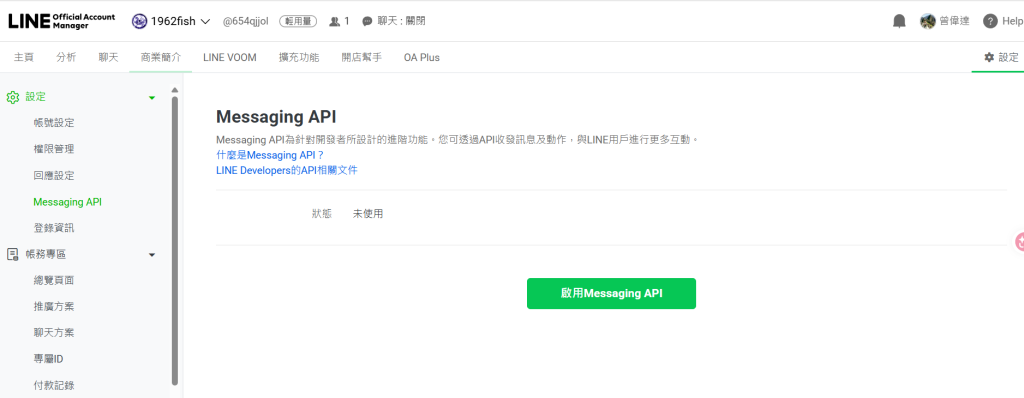1024x398 pixels.
Task: Open 登錄資訊 in the sidebar
Action: (54, 228)
